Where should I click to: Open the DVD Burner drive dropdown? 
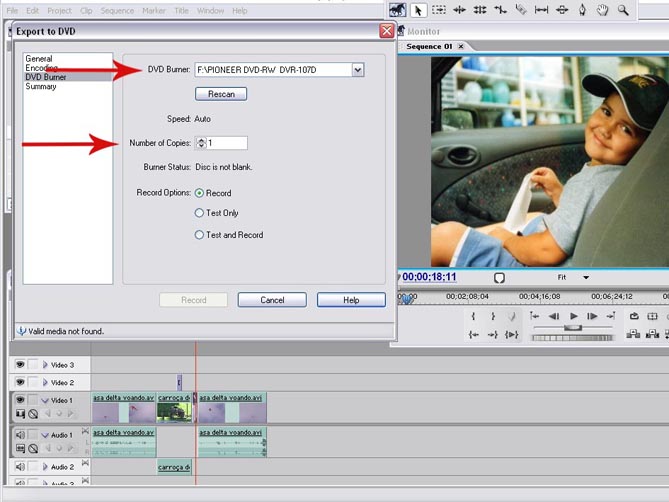[x=357, y=69]
